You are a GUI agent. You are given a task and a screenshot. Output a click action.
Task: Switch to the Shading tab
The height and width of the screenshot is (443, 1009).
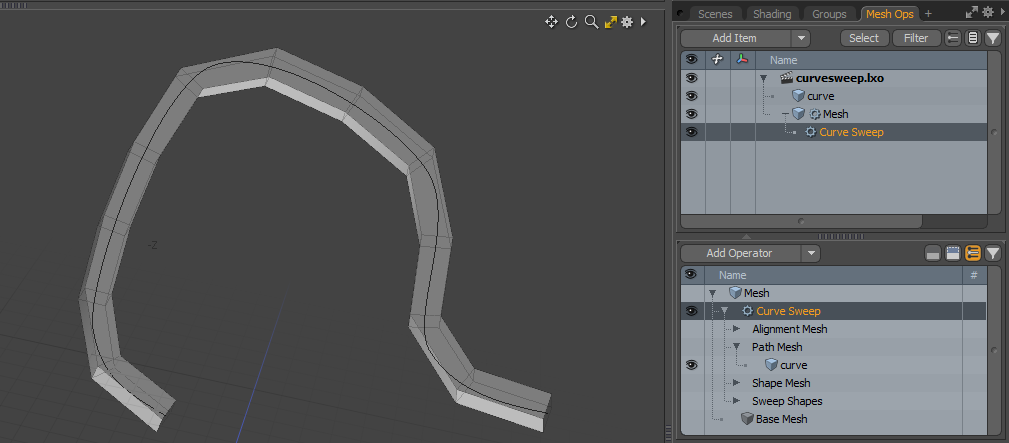(772, 14)
